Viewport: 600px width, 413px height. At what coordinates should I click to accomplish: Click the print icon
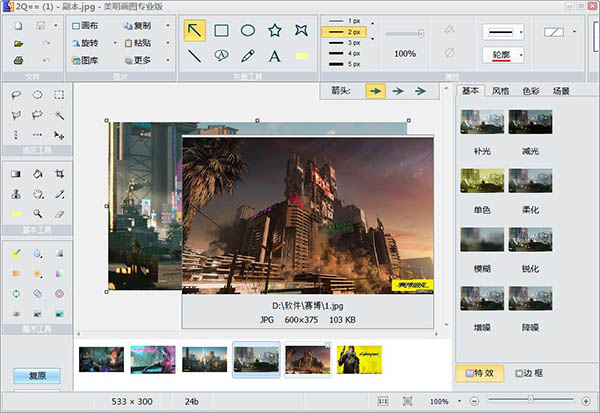pos(18,60)
